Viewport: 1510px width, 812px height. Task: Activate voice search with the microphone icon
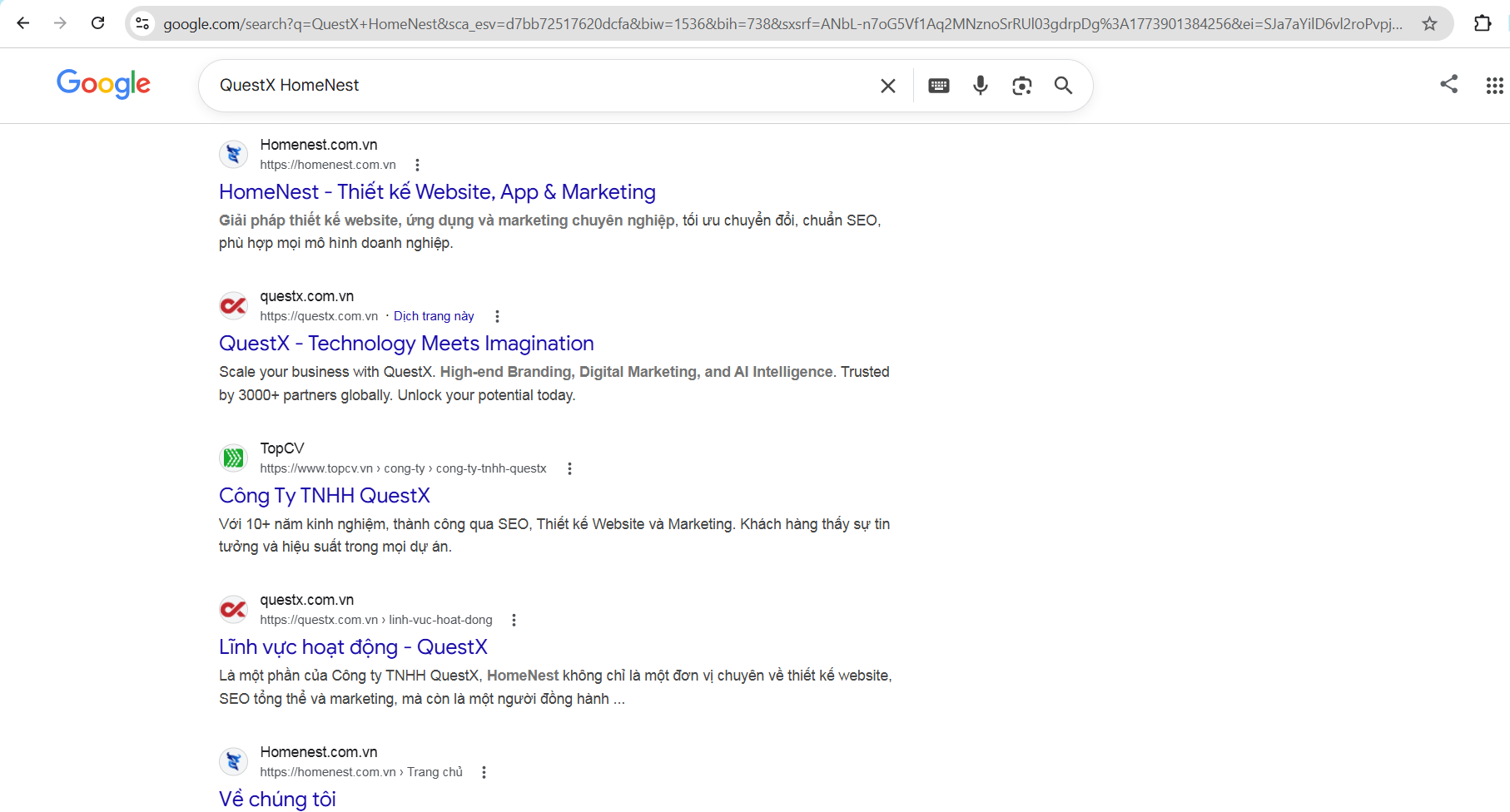[980, 85]
